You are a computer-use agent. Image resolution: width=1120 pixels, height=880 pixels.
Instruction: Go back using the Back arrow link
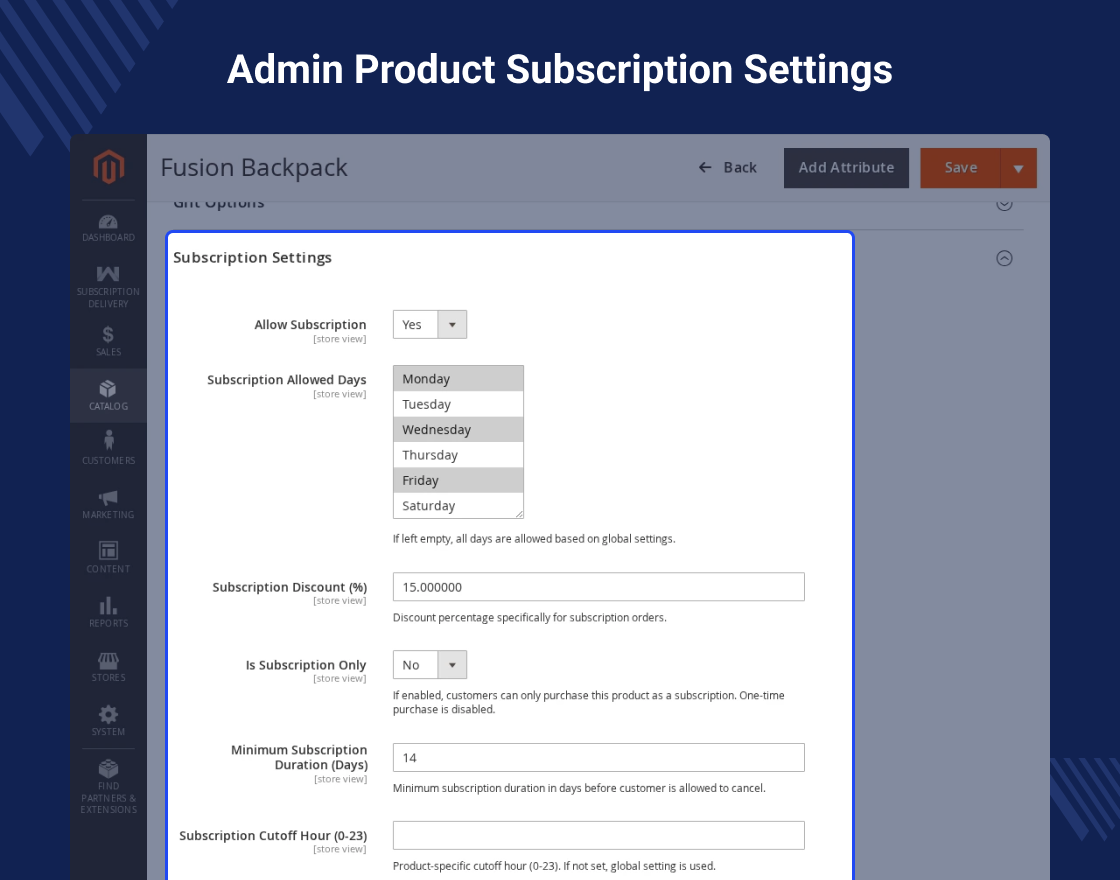pos(727,168)
